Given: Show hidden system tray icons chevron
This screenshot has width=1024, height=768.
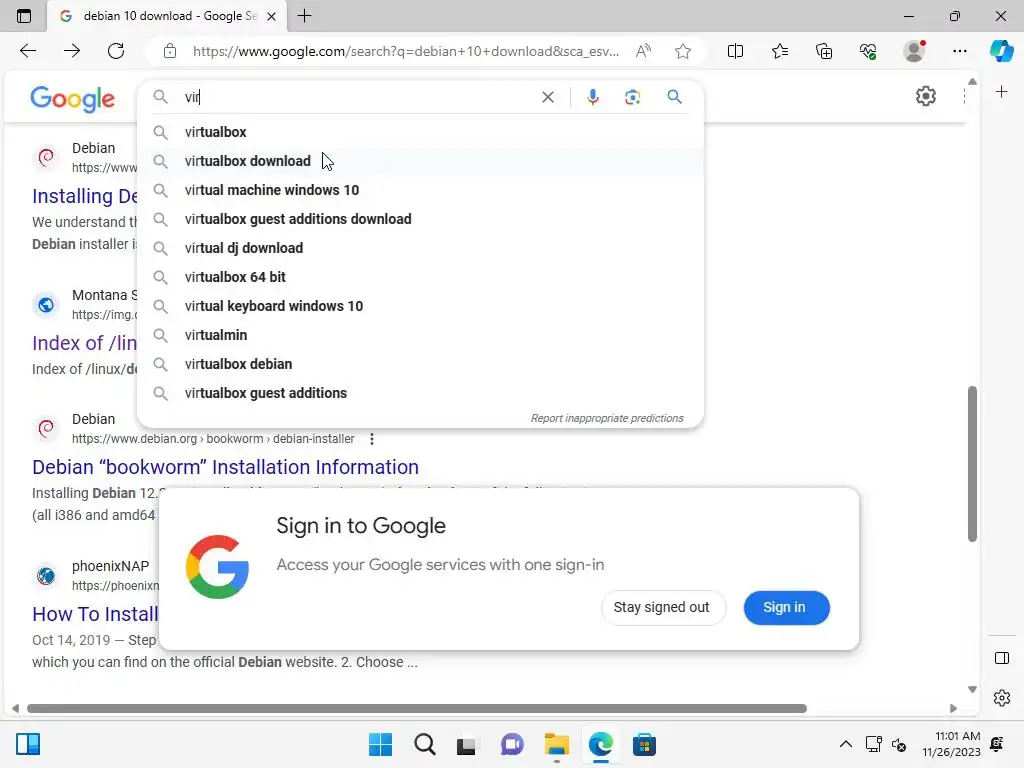Looking at the screenshot, I should coord(846,744).
